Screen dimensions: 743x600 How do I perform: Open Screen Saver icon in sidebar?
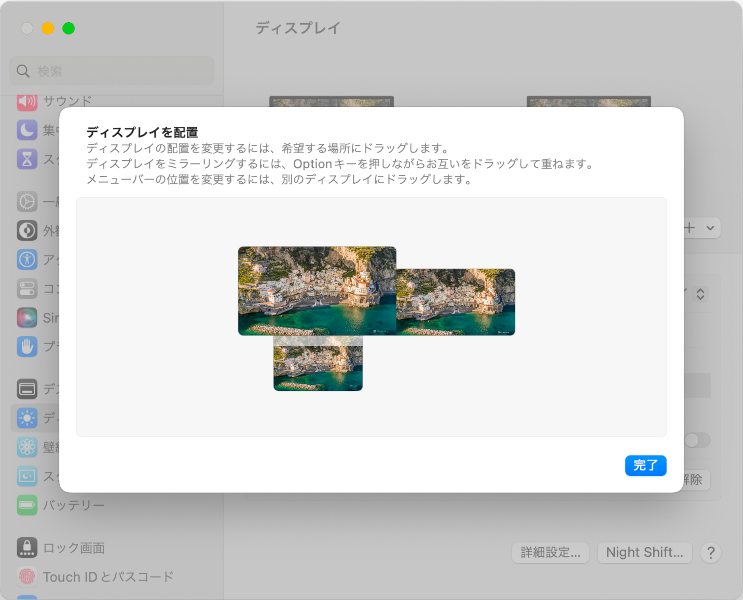[x=27, y=476]
